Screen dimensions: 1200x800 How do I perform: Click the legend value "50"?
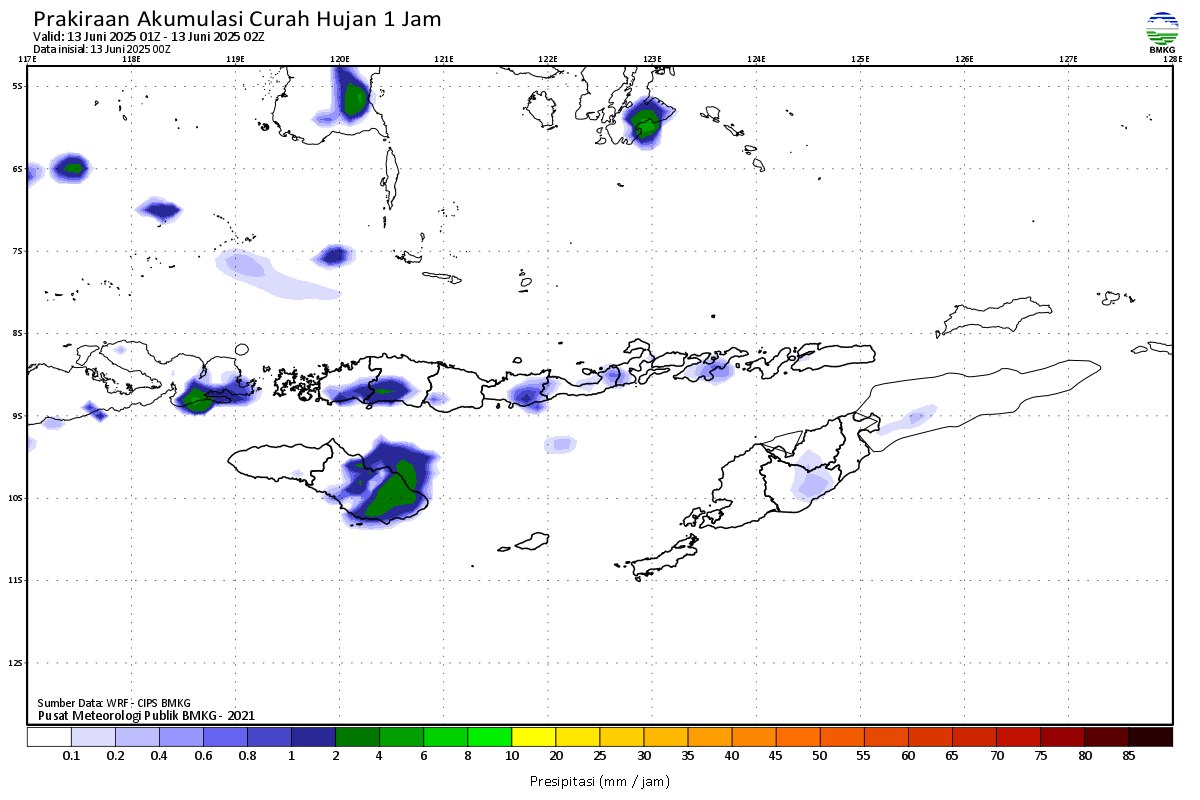(820, 756)
